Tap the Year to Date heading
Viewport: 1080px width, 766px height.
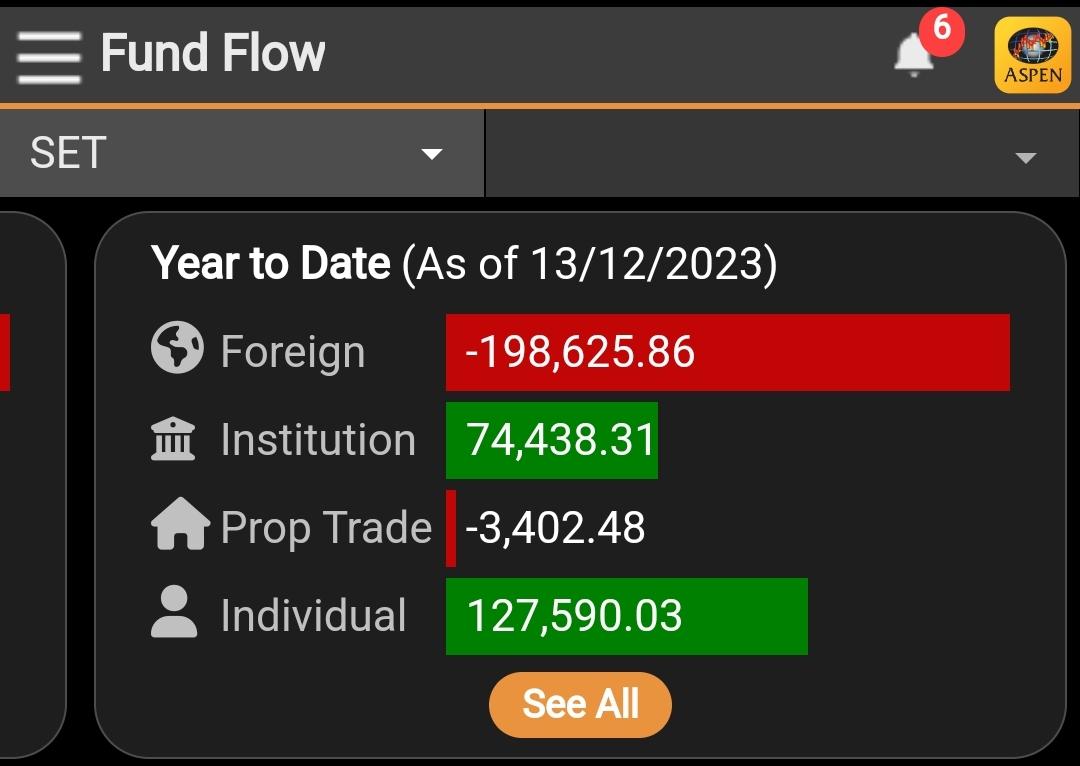pyautogui.click(x=271, y=263)
